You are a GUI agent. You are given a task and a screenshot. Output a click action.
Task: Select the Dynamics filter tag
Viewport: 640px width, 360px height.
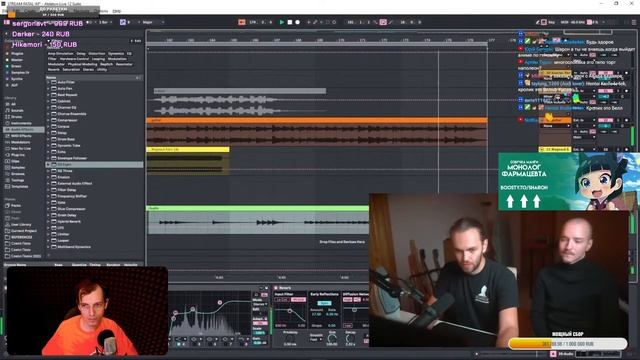116,53
